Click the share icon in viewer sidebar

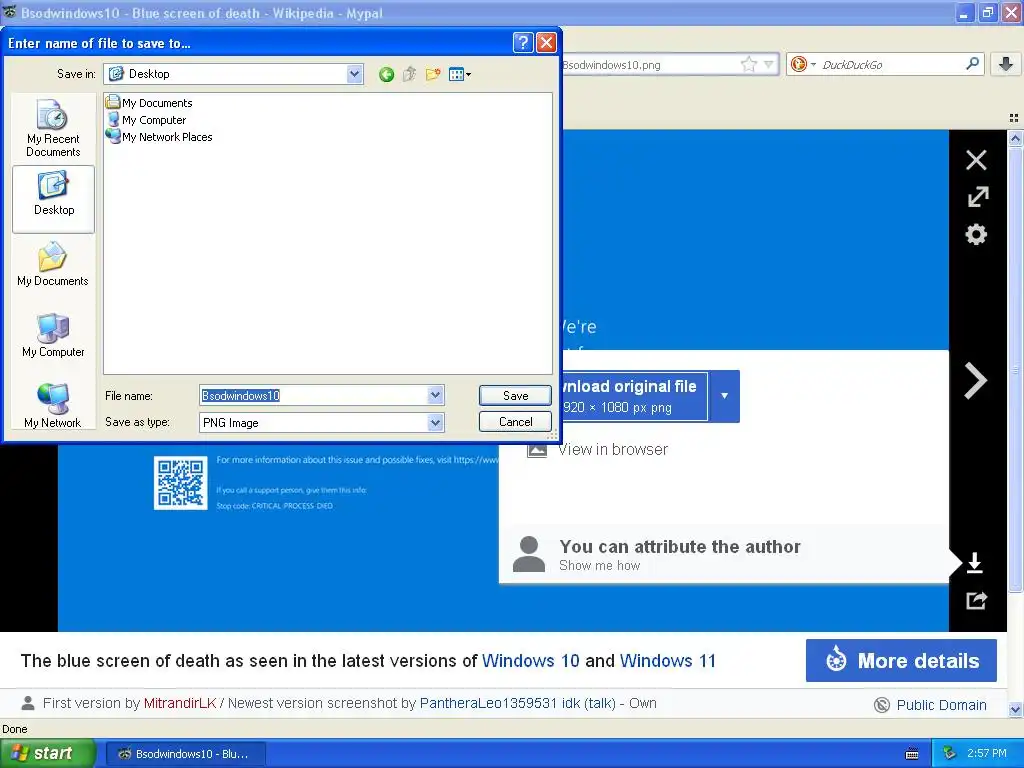click(976, 600)
